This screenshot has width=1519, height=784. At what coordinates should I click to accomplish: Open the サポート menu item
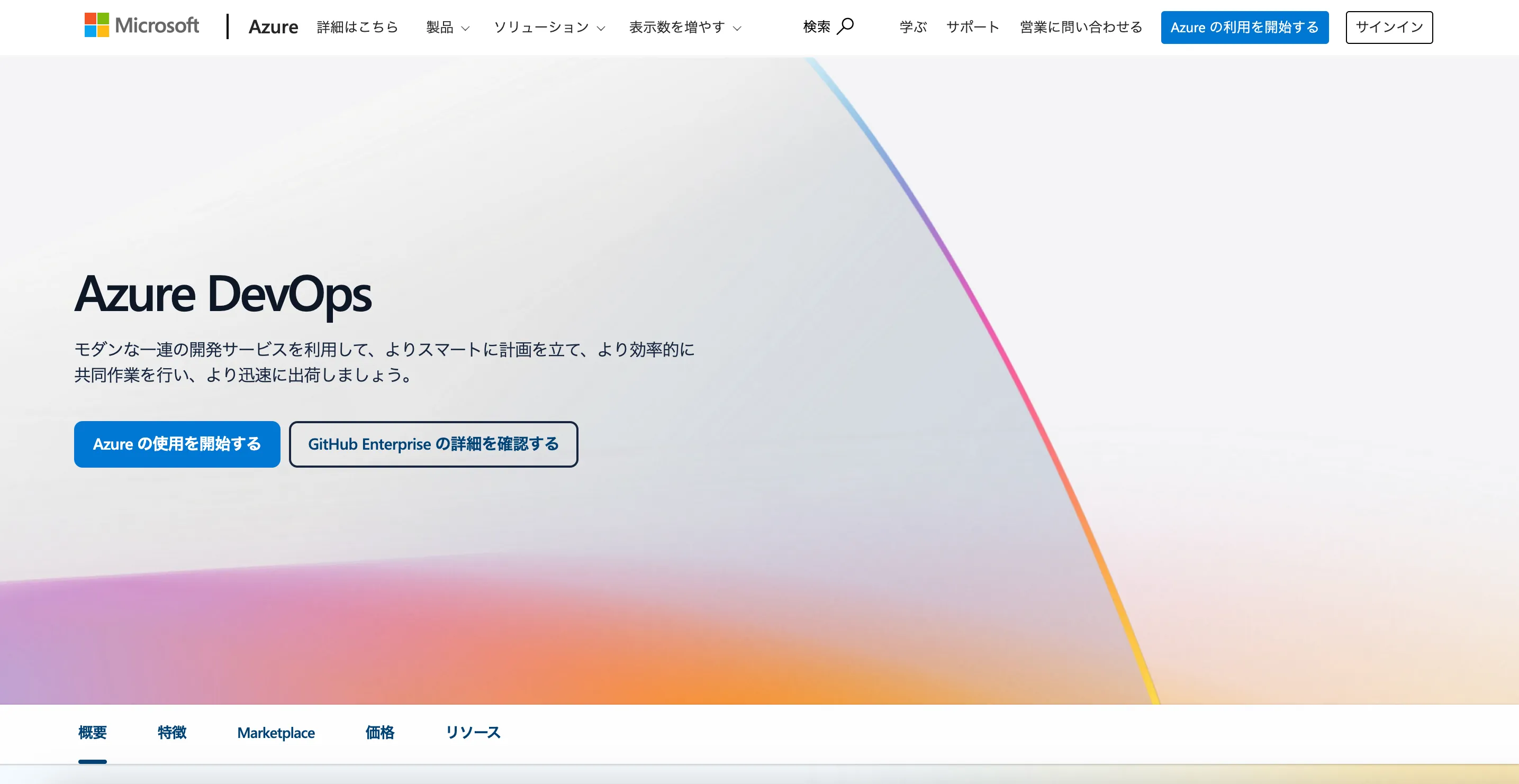click(x=973, y=27)
